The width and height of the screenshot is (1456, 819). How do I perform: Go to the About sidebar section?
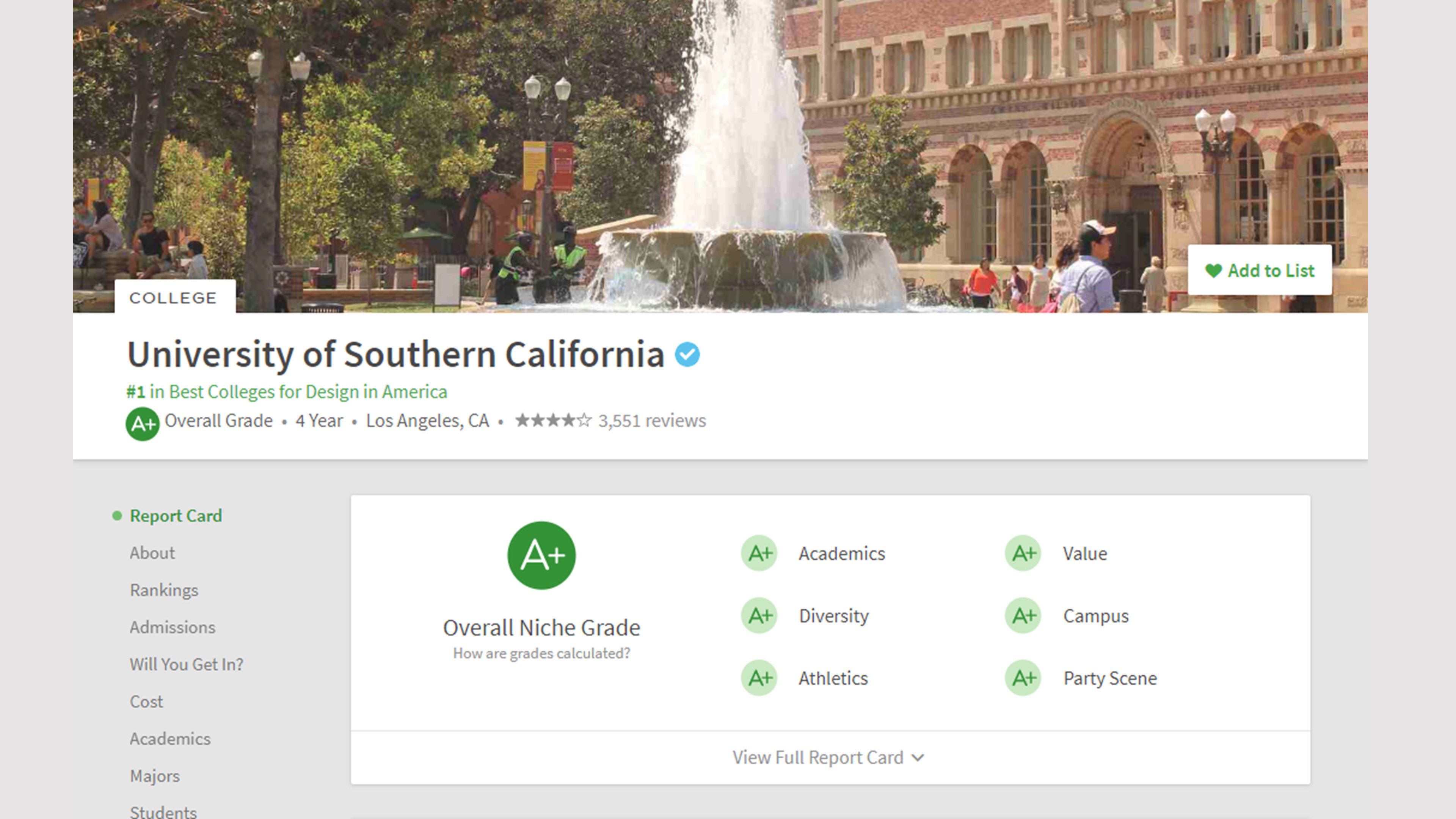click(x=152, y=553)
